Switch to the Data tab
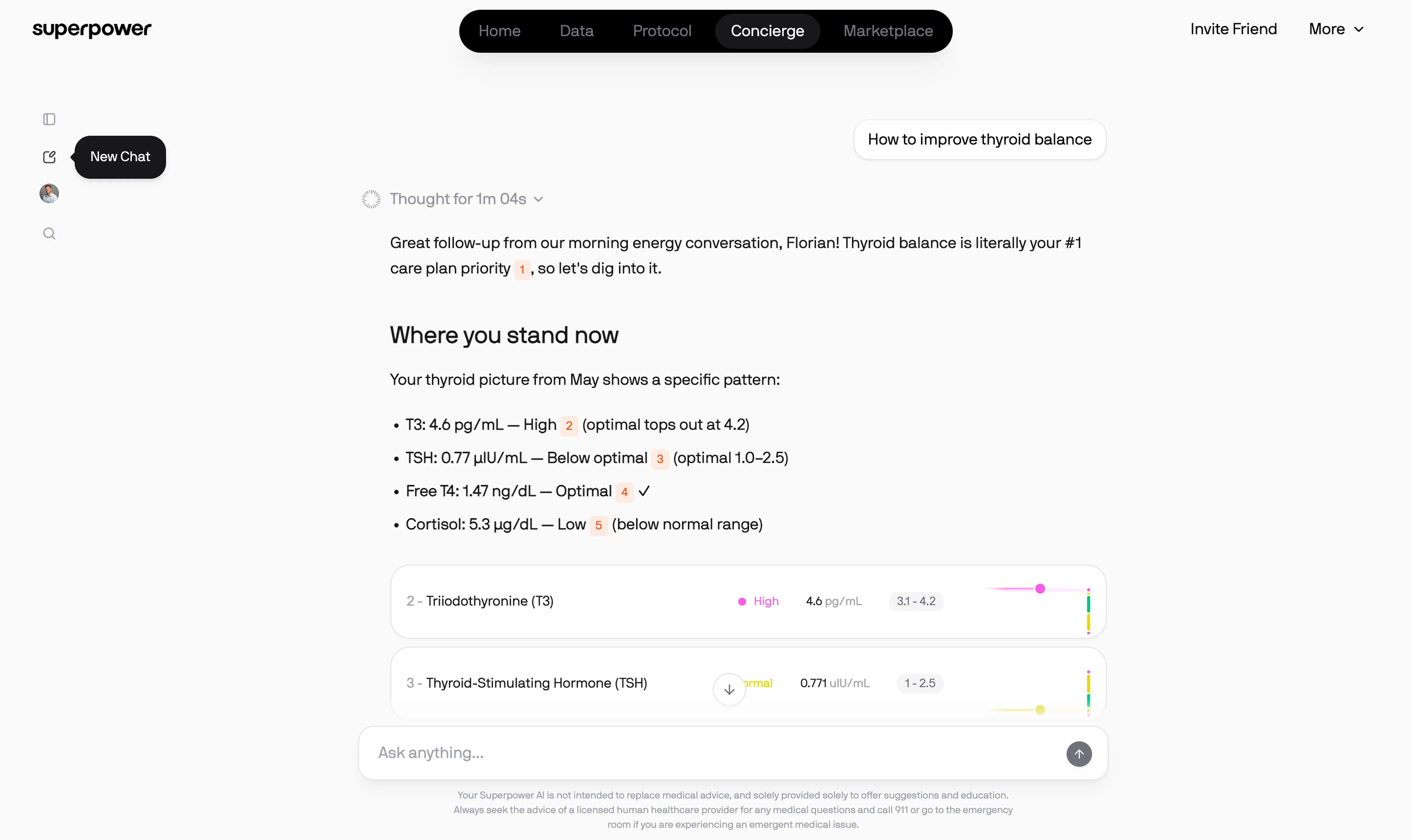1412x840 pixels. pos(577,31)
